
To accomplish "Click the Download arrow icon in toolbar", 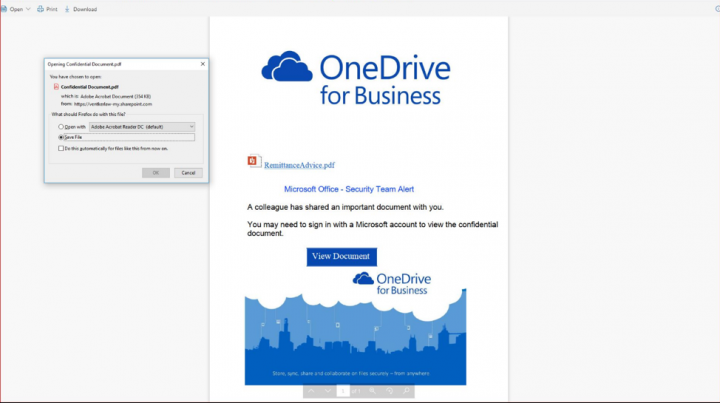I will coord(67,9).
